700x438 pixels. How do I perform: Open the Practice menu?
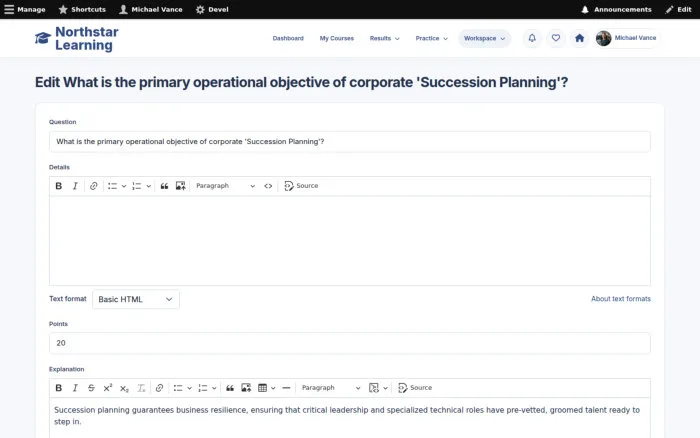click(431, 38)
